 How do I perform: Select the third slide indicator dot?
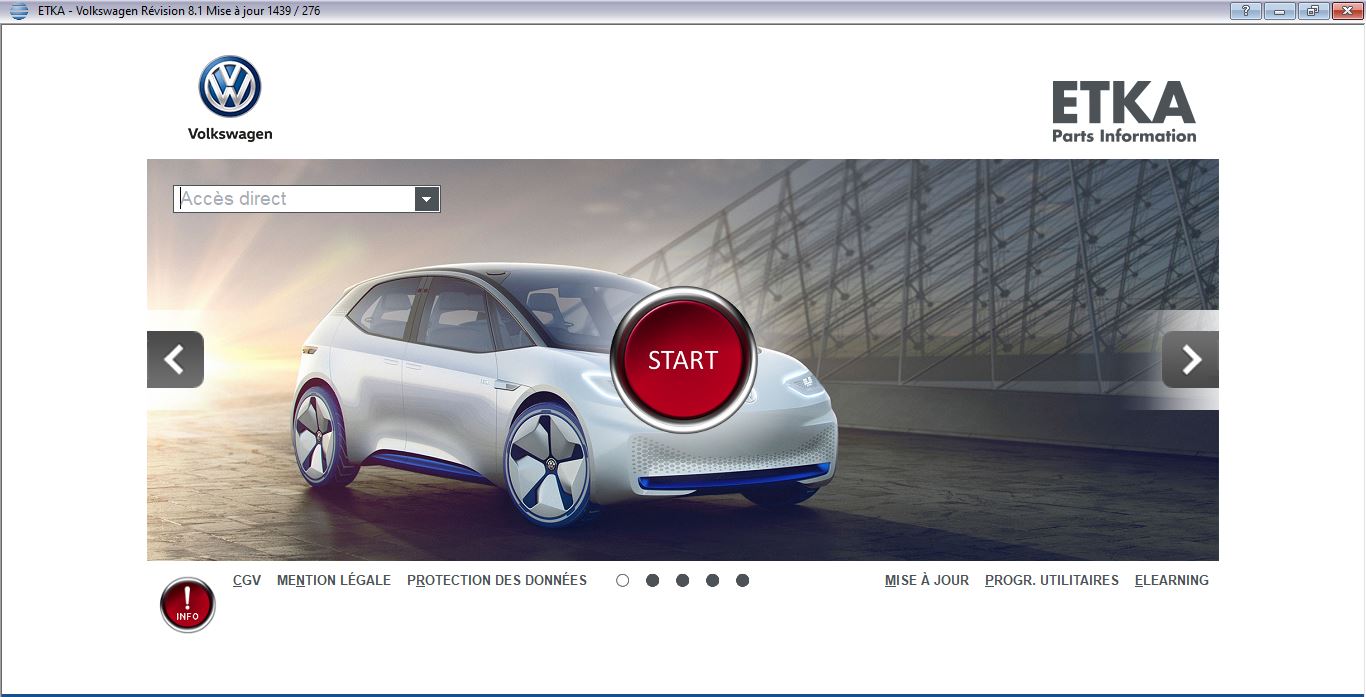tap(683, 580)
